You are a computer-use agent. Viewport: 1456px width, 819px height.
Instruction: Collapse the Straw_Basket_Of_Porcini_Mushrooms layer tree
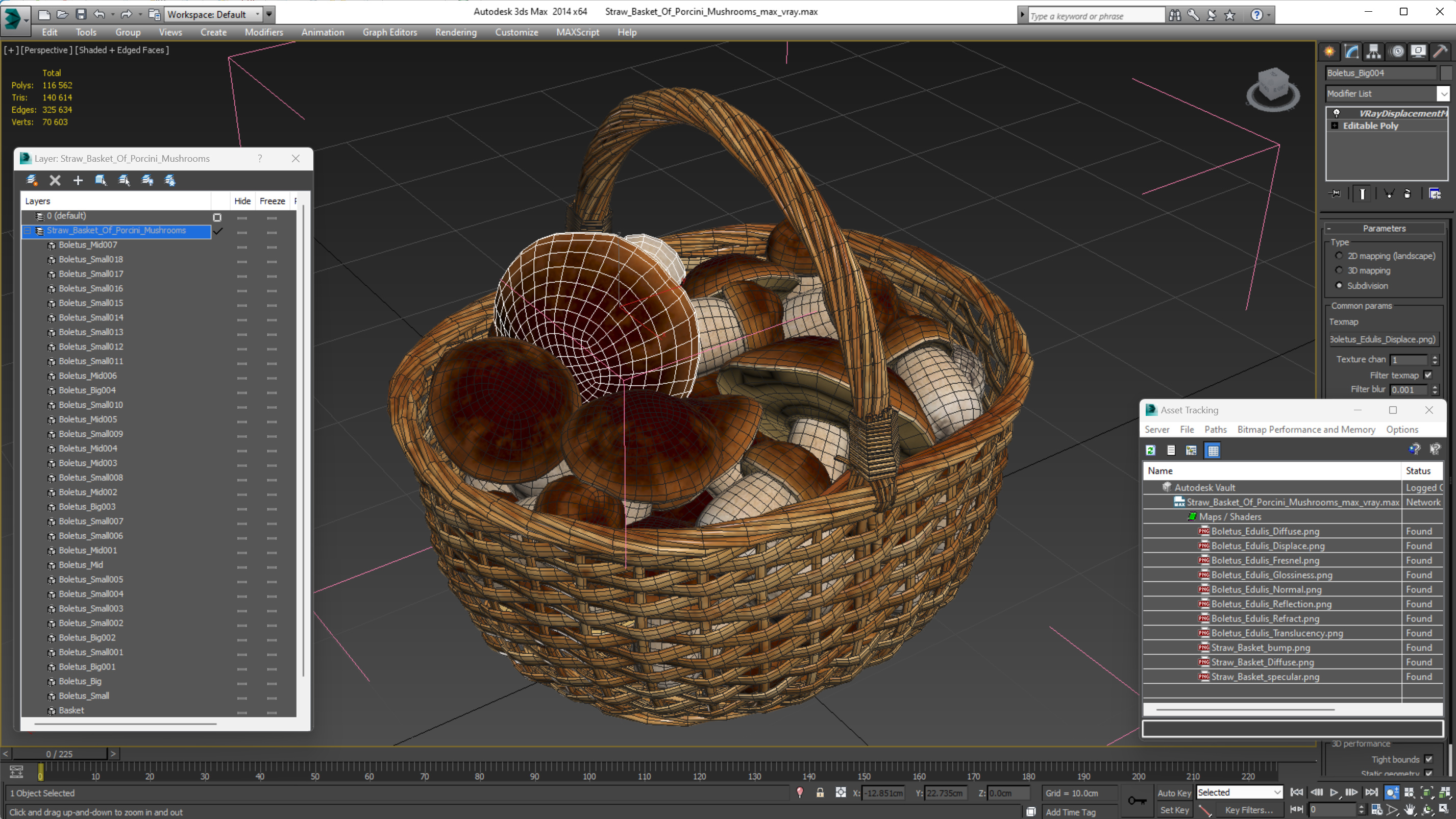pyautogui.click(x=27, y=231)
